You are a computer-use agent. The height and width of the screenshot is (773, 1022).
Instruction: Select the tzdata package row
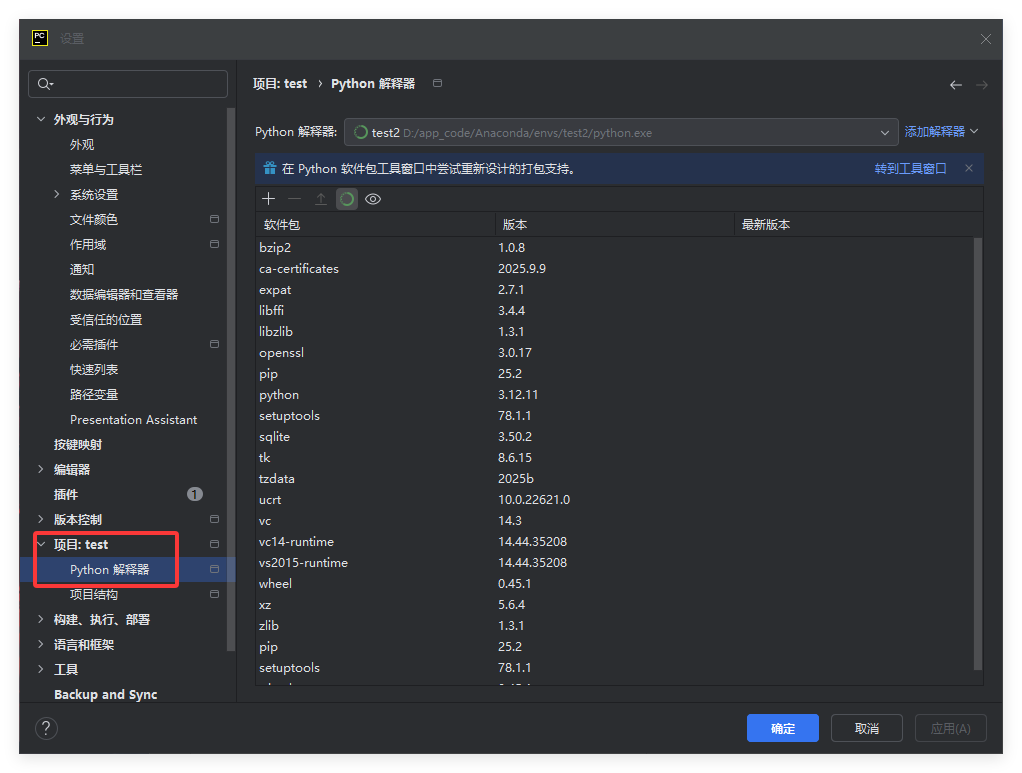tap(615, 478)
